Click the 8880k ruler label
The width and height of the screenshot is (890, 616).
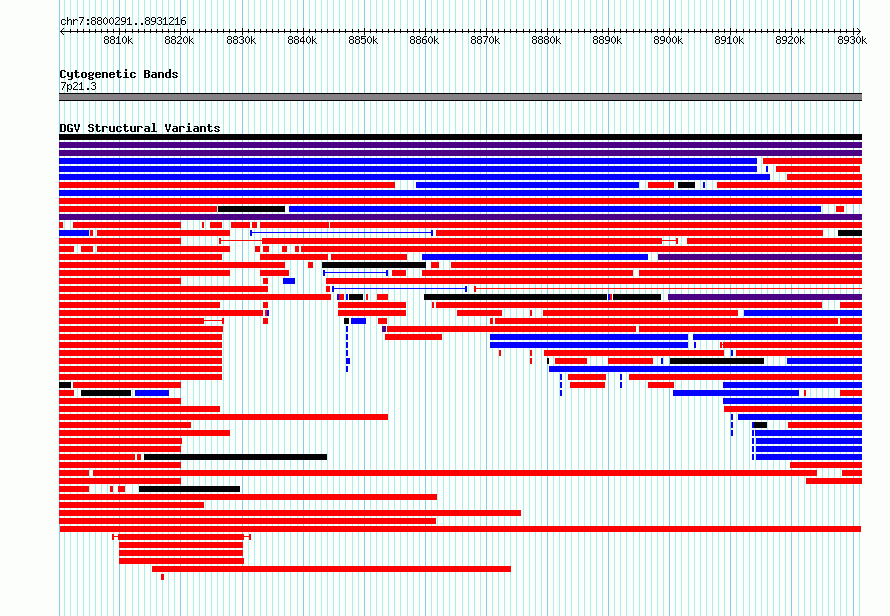pyautogui.click(x=546, y=40)
